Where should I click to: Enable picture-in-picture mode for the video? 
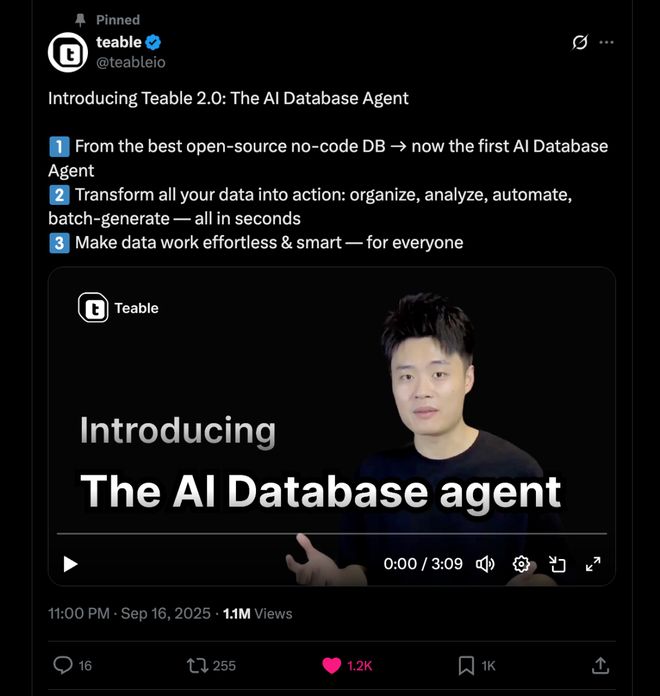(x=557, y=564)
